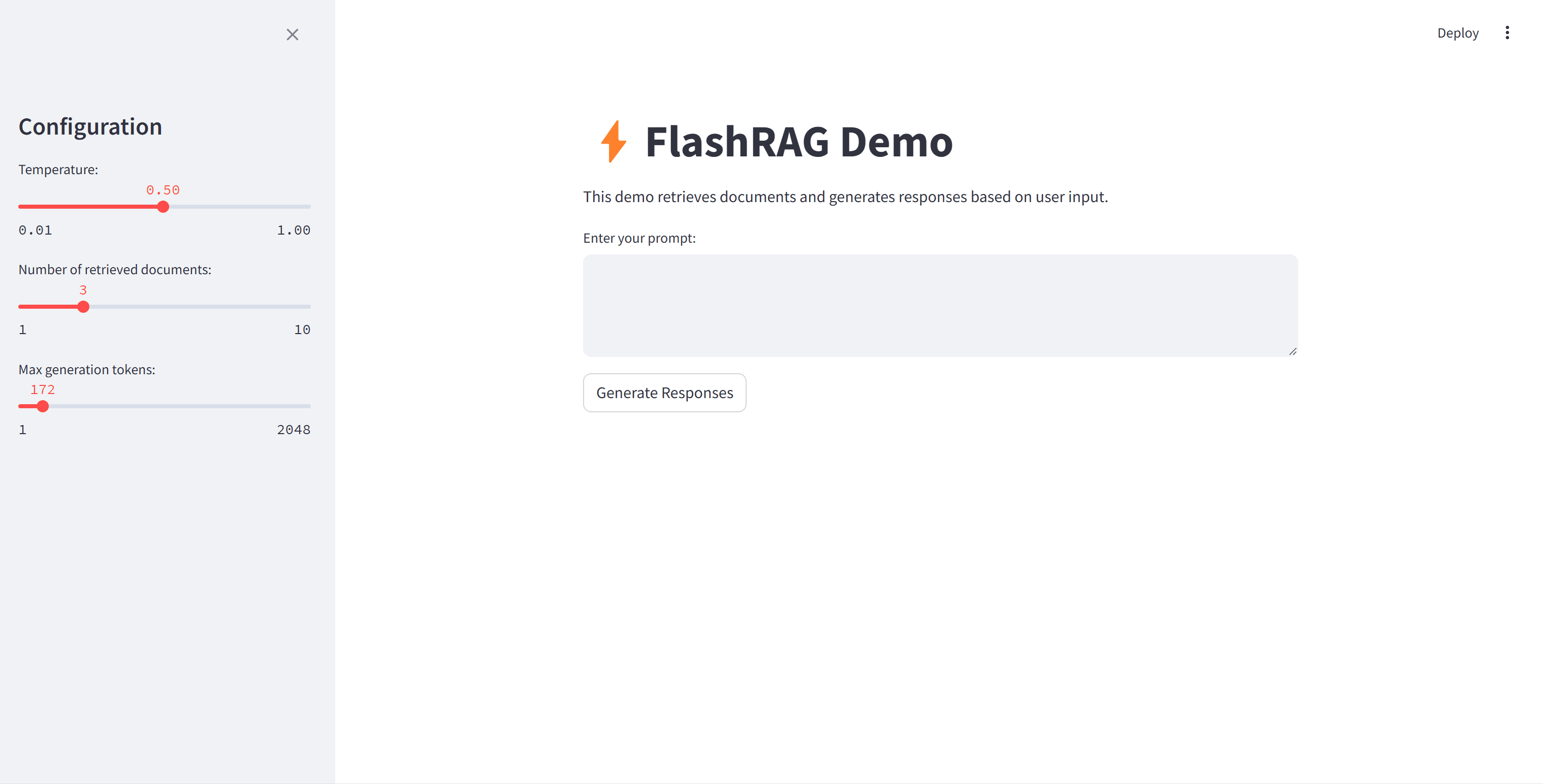Image resolution: width=1543 pixels, height=784 pixels.
Task: Close the Configuration sidebar with X icon
Action: click(x=293, y=35)
